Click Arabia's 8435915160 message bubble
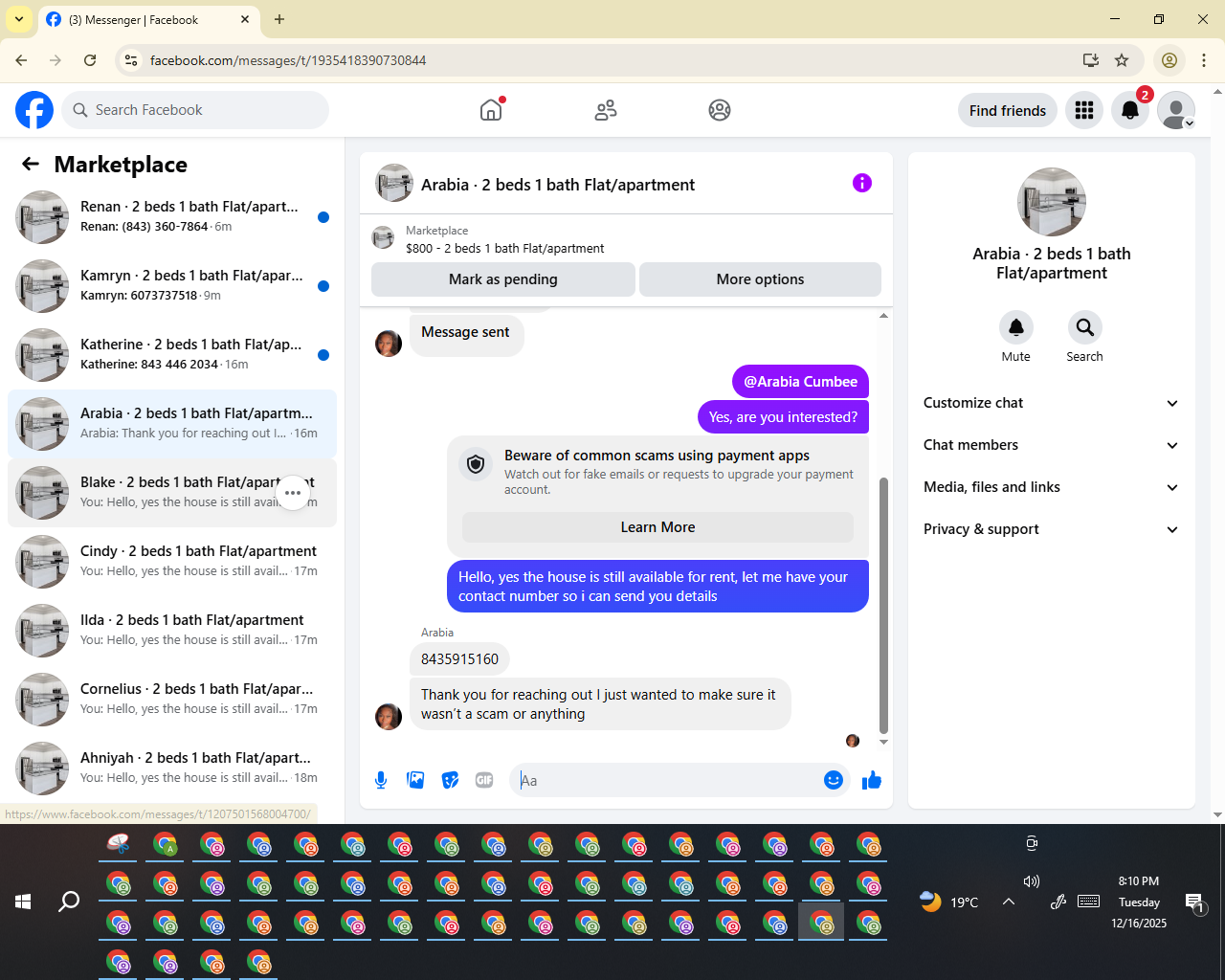Screen dimensions: 1225x980 [x=459, y=659]
